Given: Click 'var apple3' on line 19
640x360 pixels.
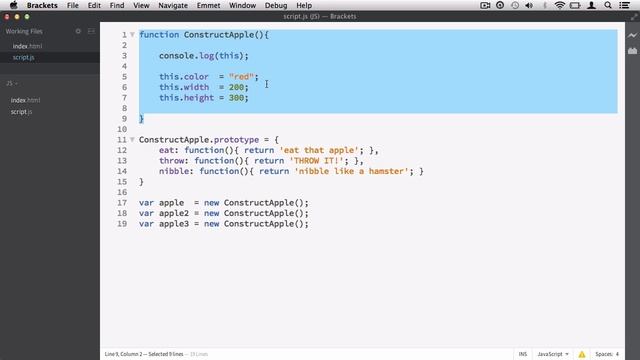Looking at the screenshot, I should pos(164,224).
